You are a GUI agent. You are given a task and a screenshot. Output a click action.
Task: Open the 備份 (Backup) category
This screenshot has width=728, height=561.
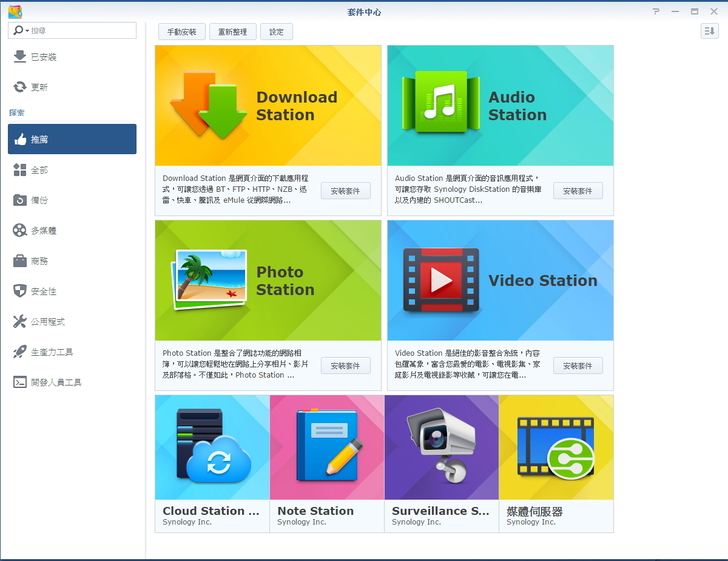(40, 200)
